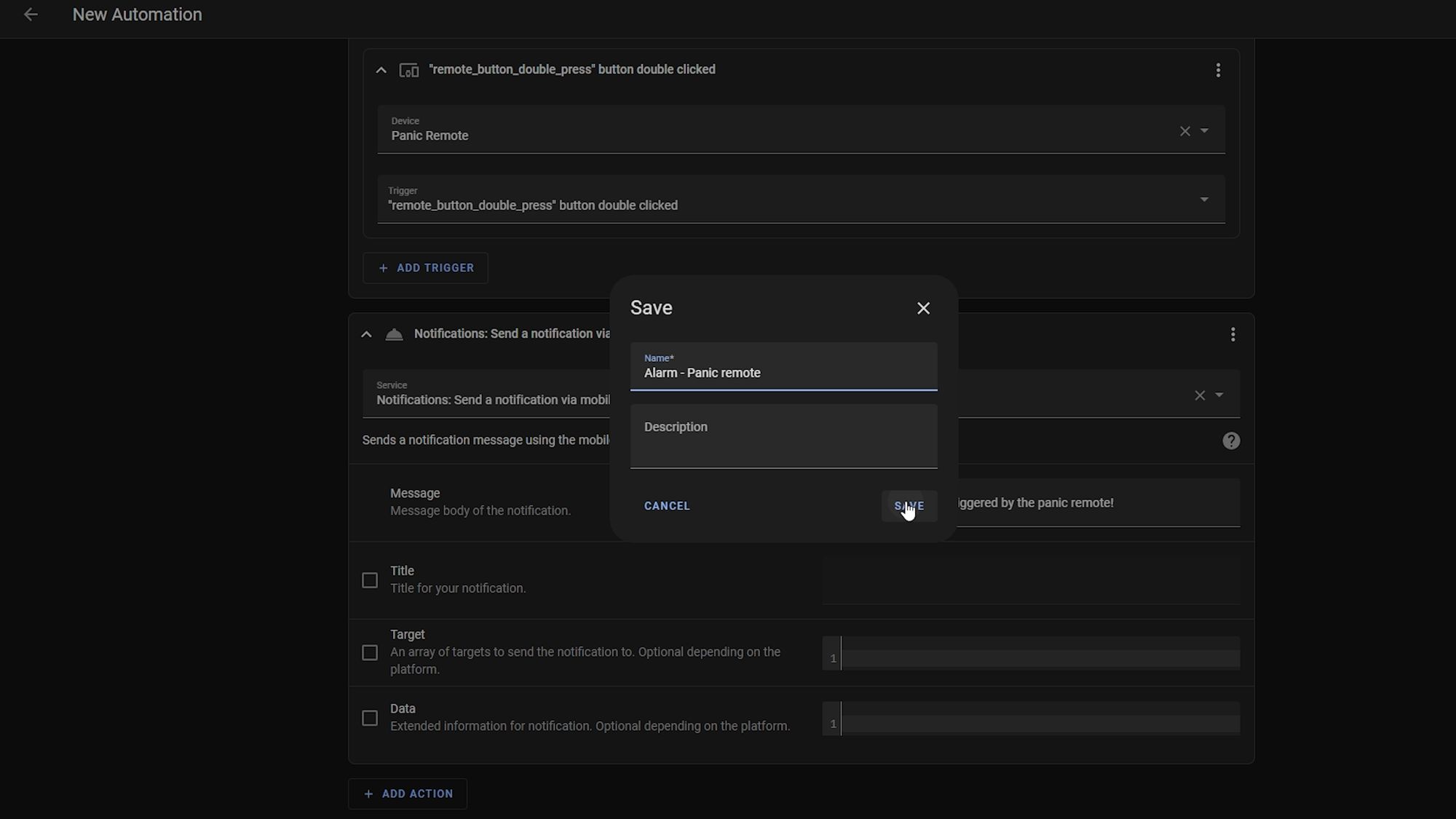Screen dimensions: 1456x819
Task: Click the Name field in Save dialog
Action: coord(783,366)
